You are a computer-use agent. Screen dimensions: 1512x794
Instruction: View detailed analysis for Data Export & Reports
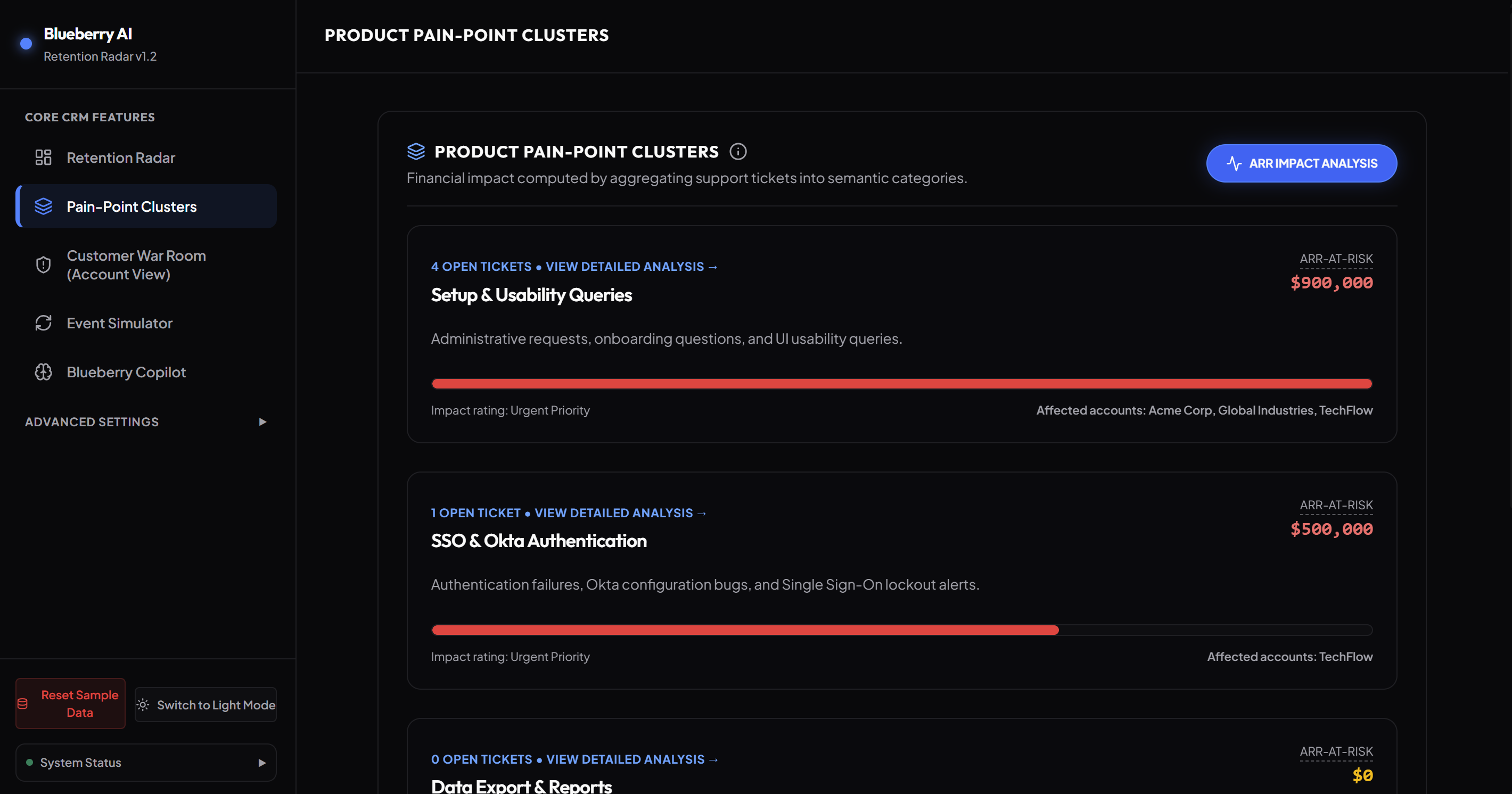tap(632, 759)
